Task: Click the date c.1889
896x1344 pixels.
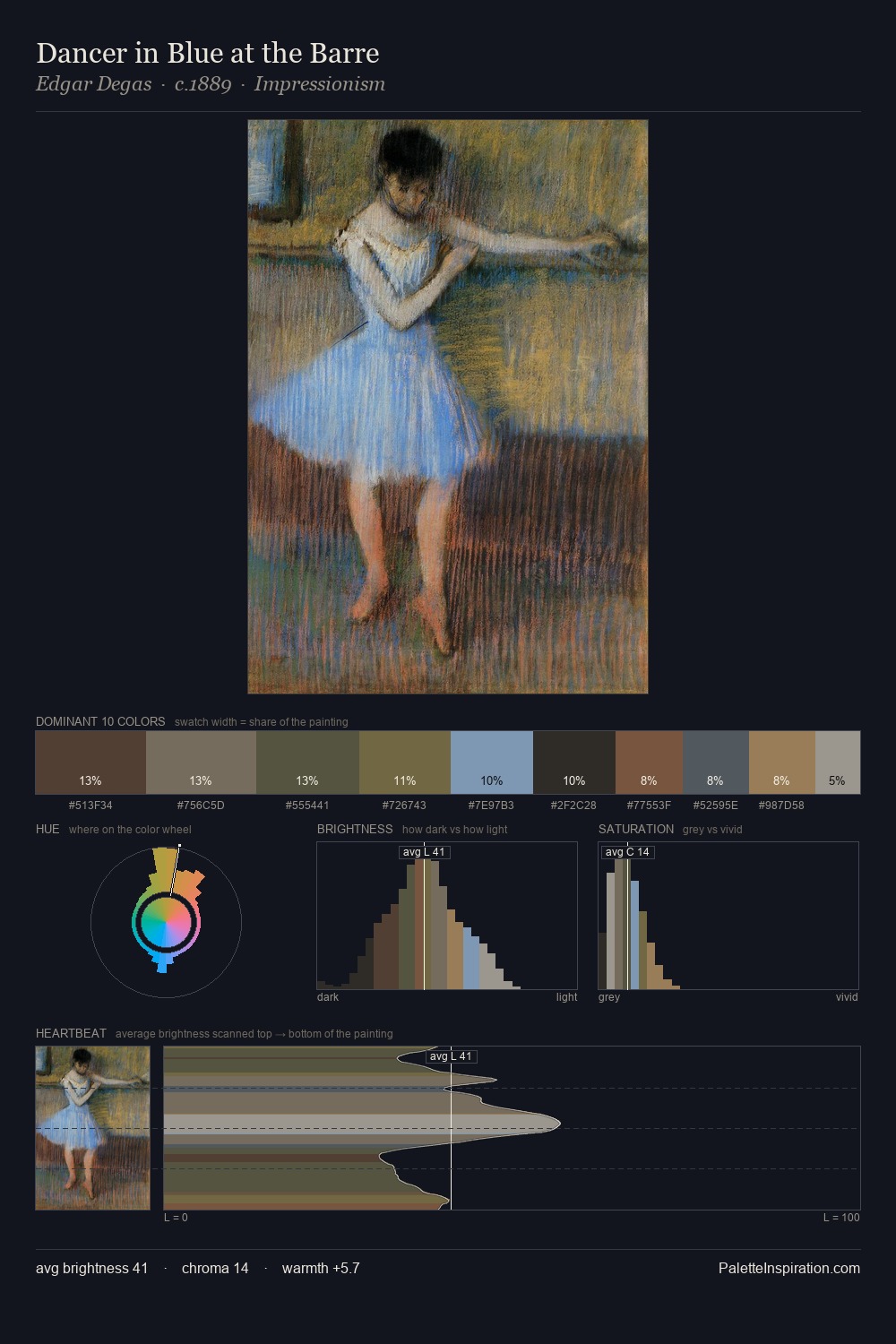Action: point(203,84)
